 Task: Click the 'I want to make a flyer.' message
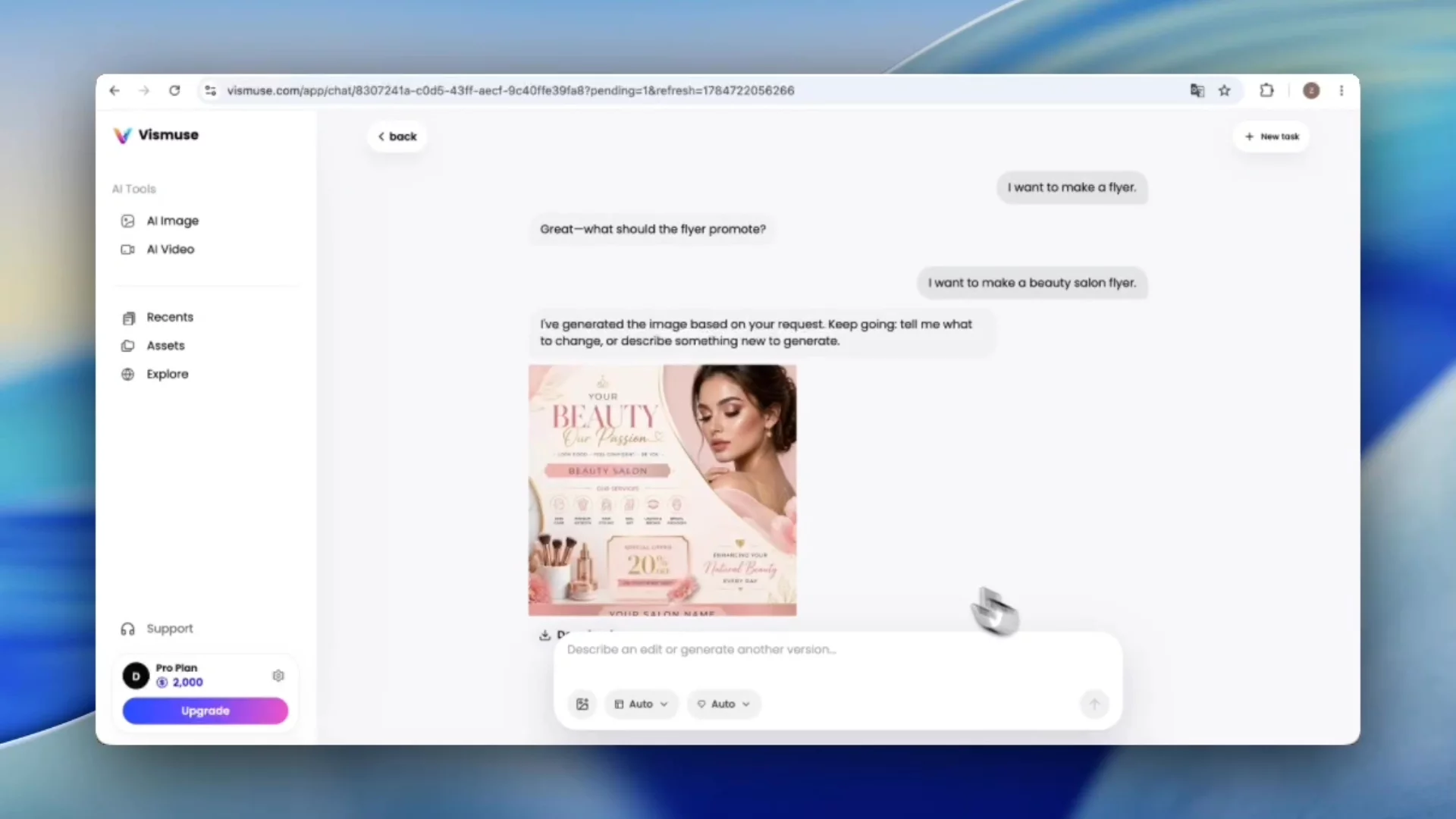pos(1072,187)
